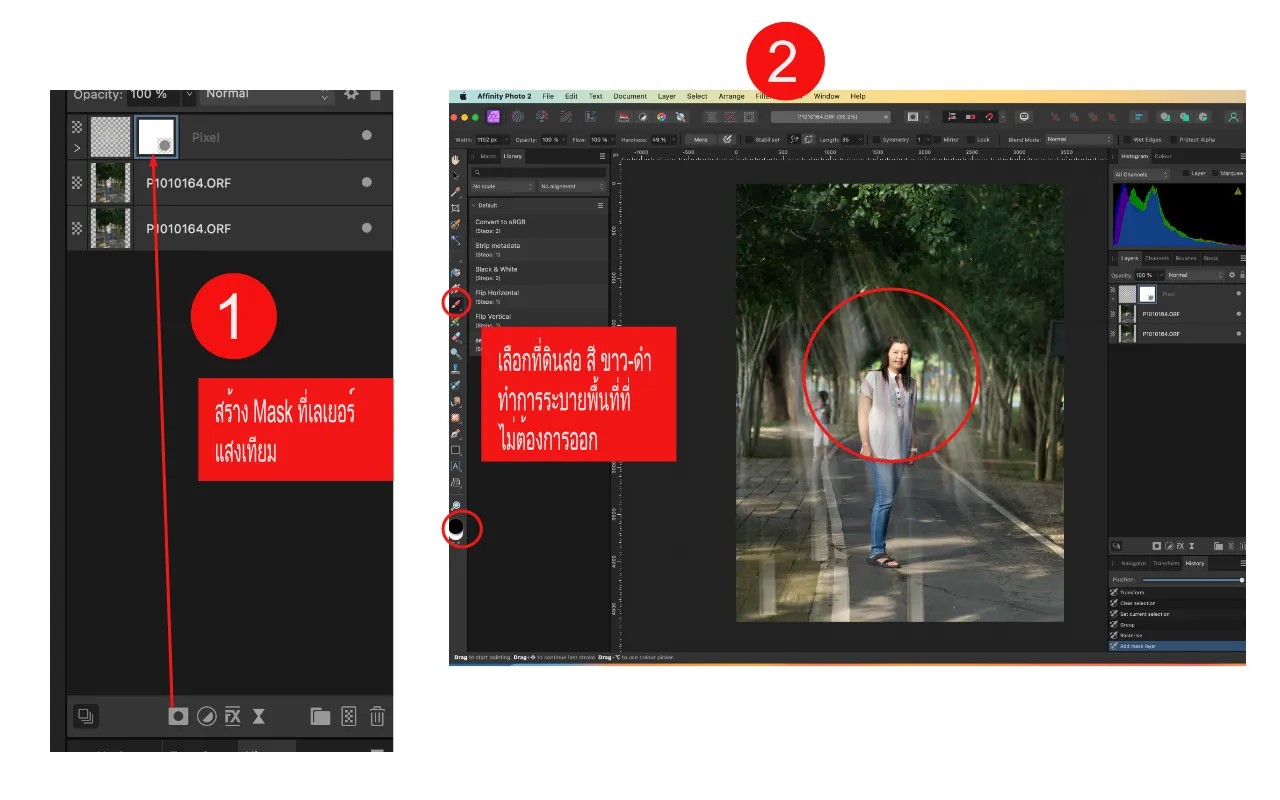Click Mask Layer icon in enlarged Layers panel
1280x800 pixels.
178,716
